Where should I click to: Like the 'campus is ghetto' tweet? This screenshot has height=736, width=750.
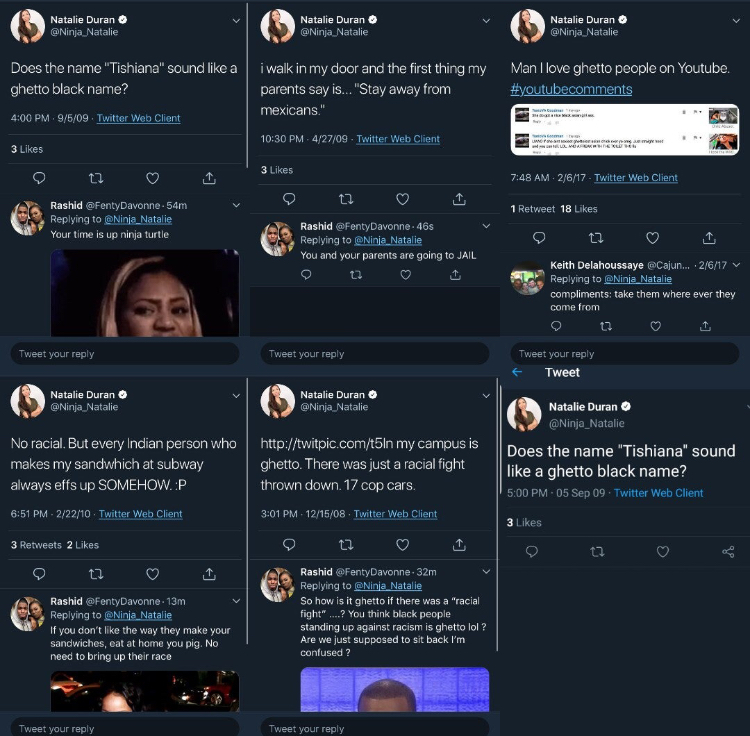[403, 545]
